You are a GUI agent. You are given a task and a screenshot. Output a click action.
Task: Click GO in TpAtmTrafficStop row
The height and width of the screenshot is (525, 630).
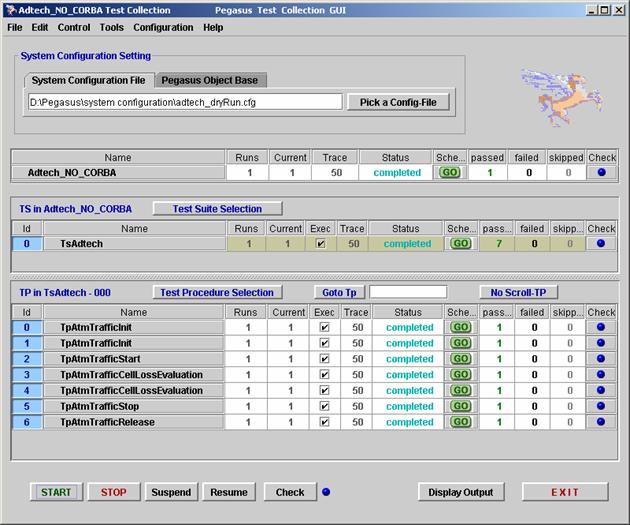460,406
